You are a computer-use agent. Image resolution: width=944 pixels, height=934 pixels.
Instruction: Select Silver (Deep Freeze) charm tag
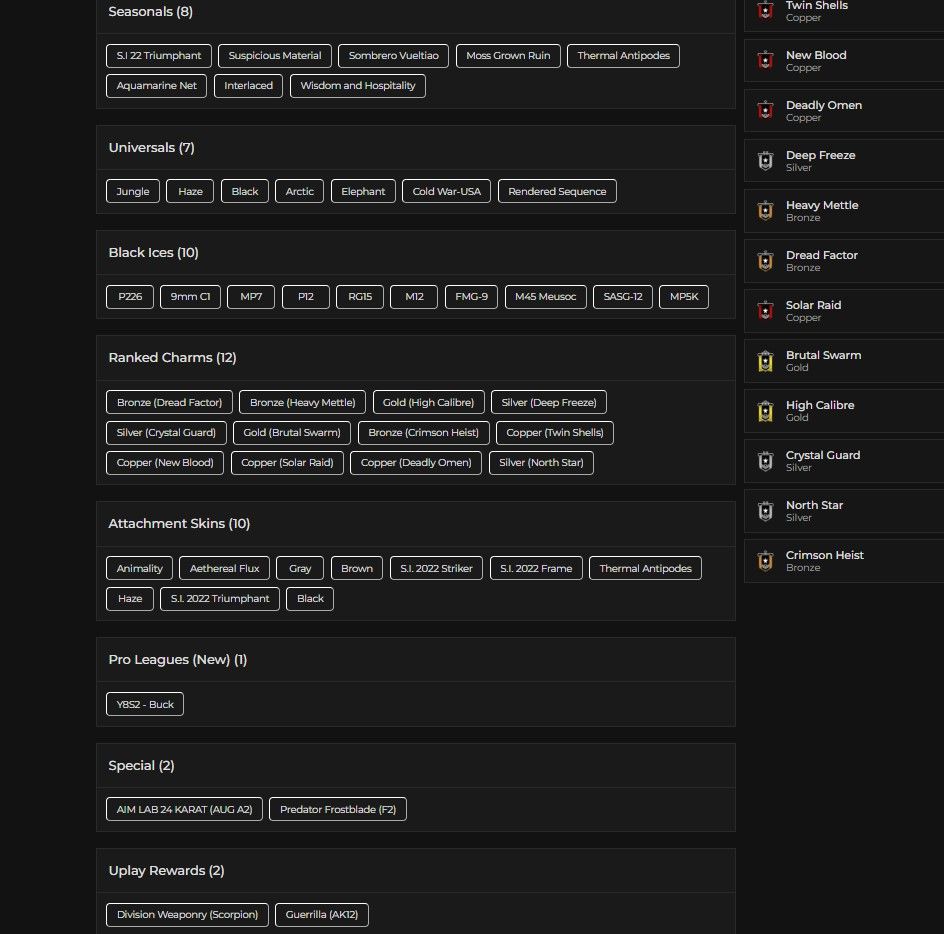tap(549, 402)
